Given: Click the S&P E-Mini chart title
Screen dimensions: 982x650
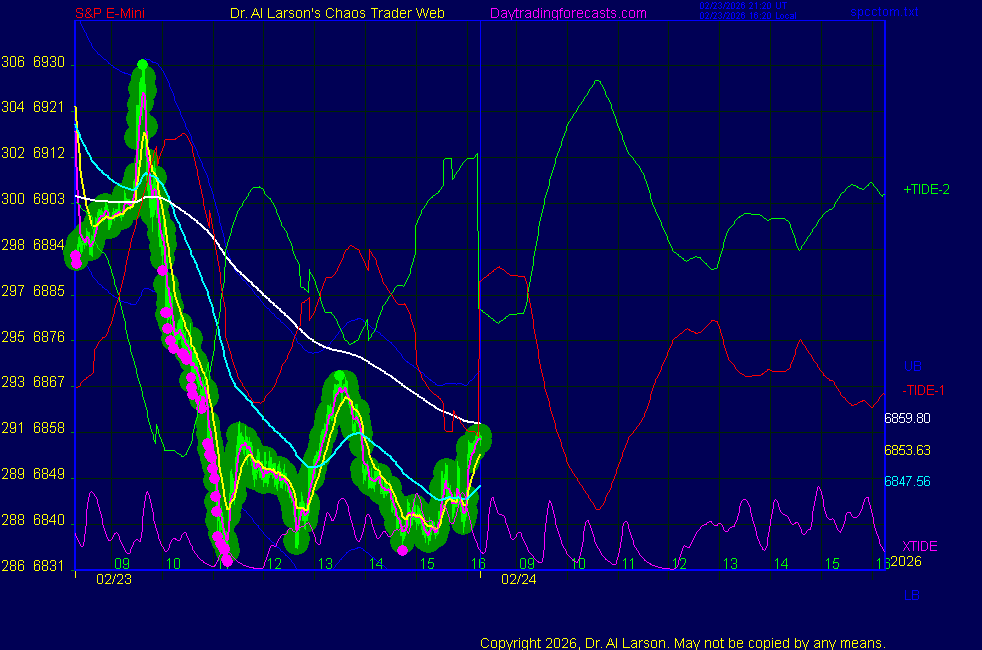Looking at the screenshot, I should pos(107,13).
